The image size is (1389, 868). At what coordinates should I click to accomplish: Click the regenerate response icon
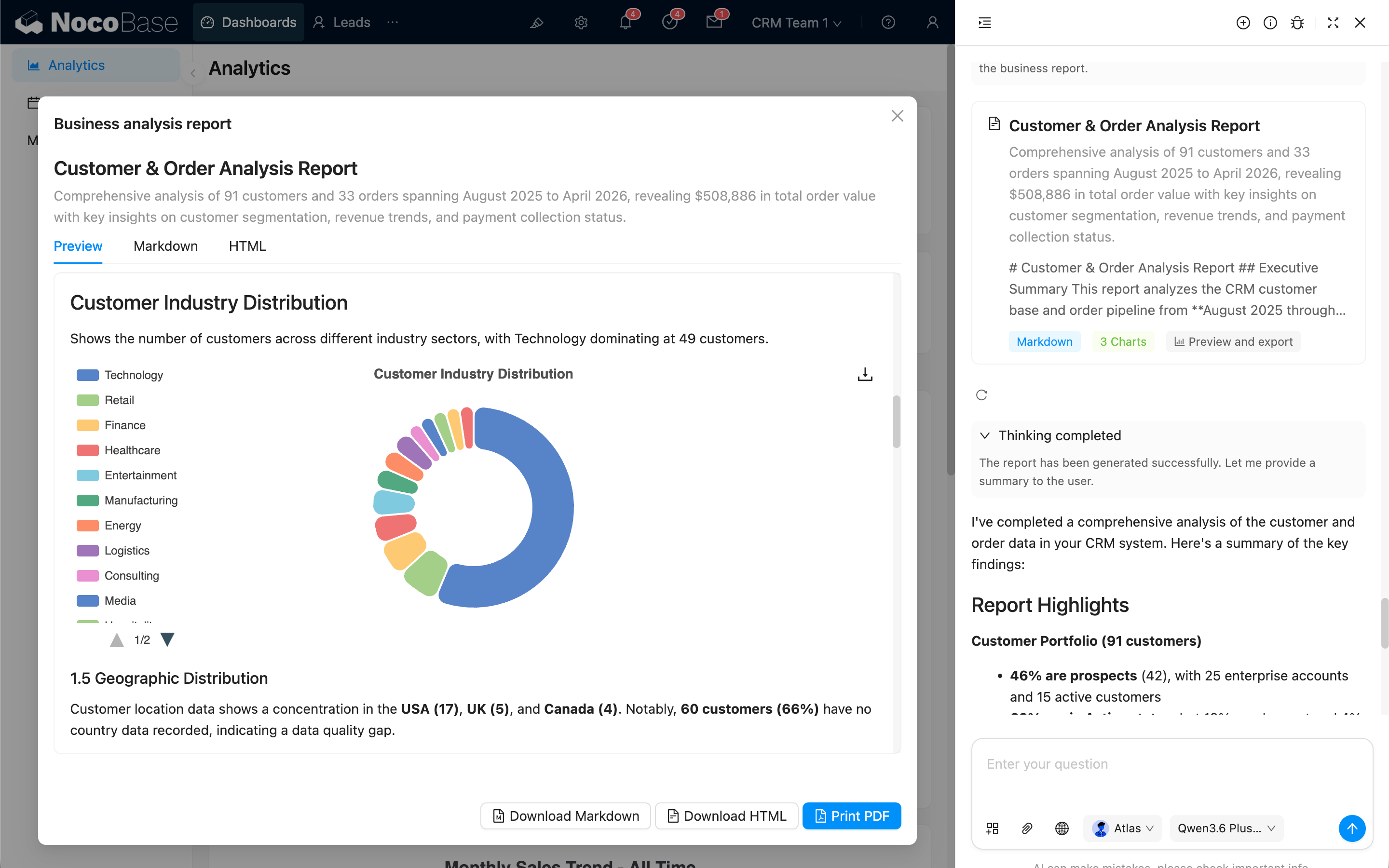point(981,395)
